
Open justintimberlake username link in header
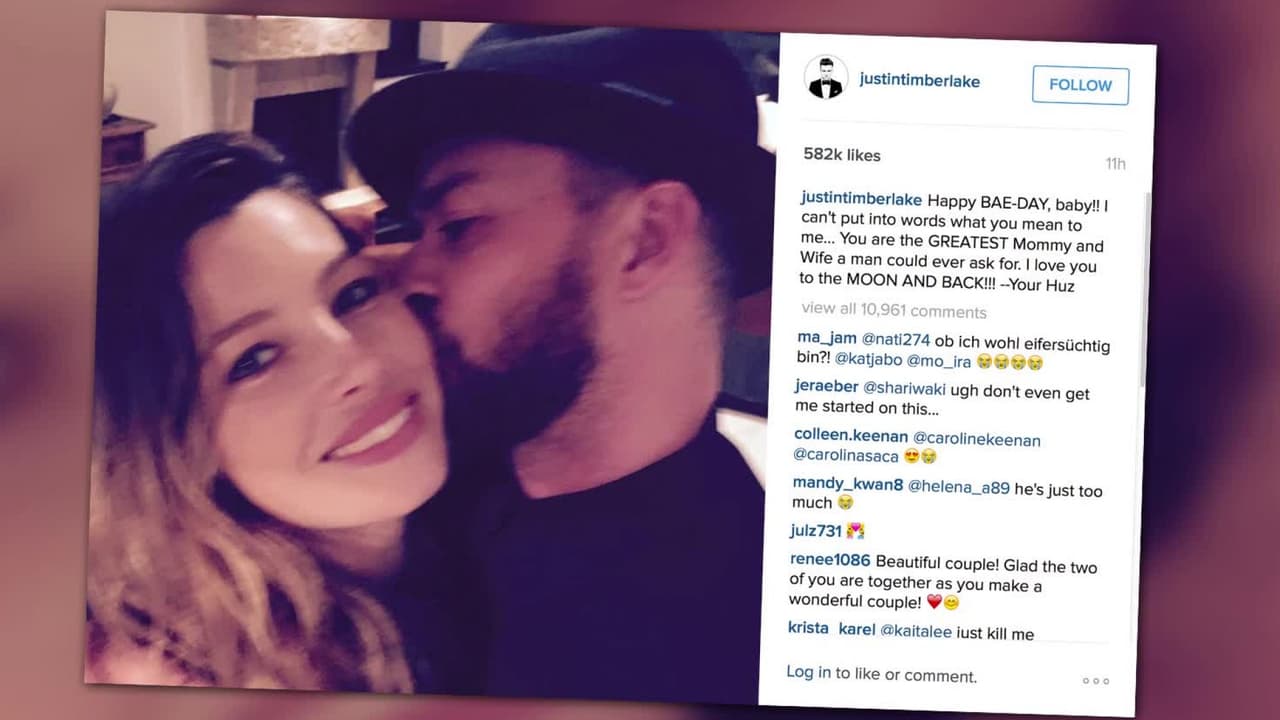point(919,81)
